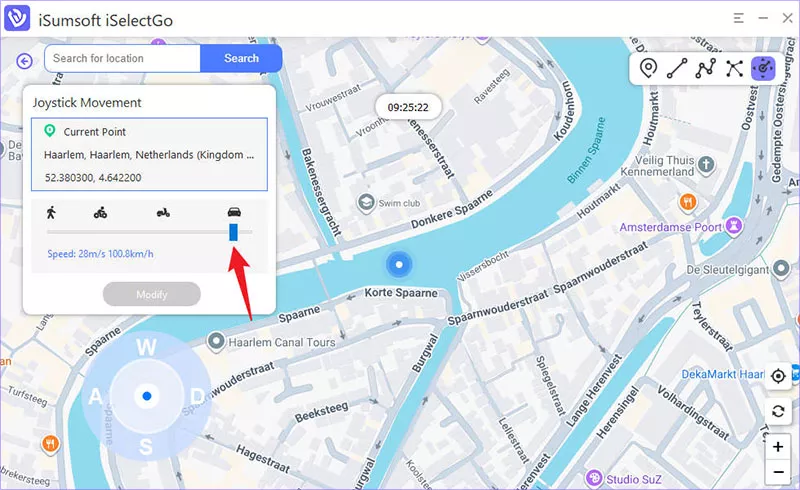The image size is (800, 490).
Task: Select the teleport mode pin icon
Action: 648,68
